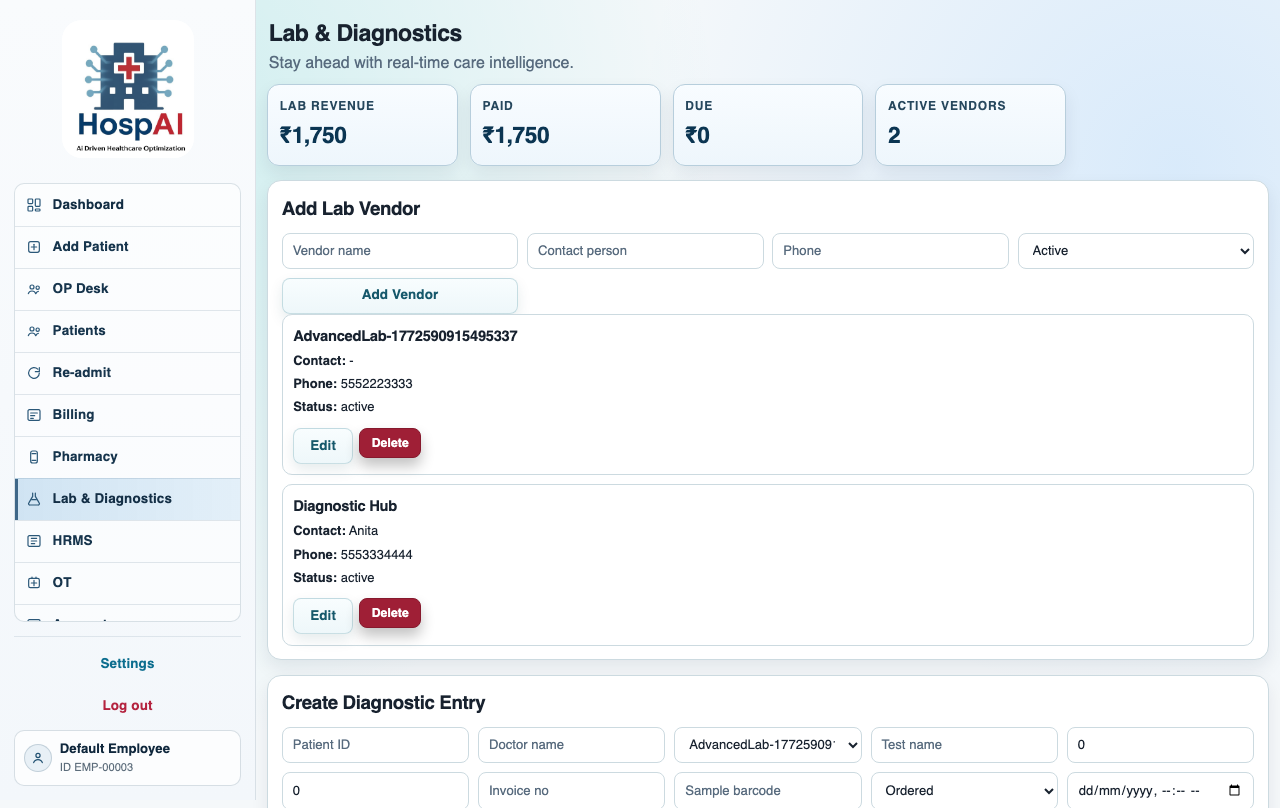Delete the Diagnostic Hub vendor
The width and height of the screenshot is (1280, 808).
click(x=389, y=612)
